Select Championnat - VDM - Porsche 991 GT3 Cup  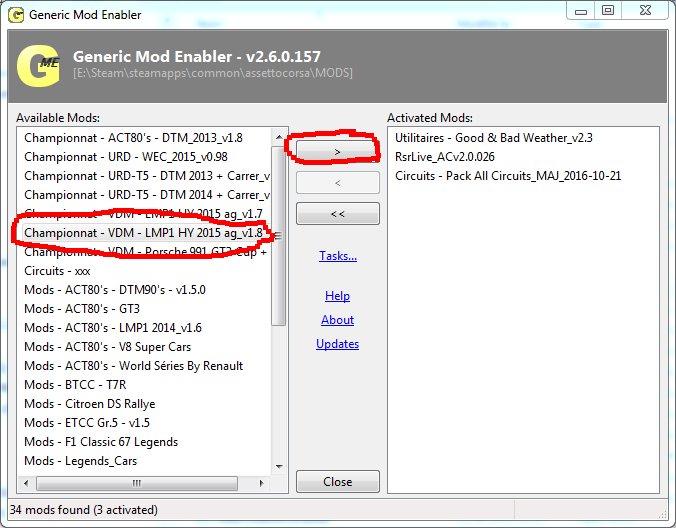click(145, 252)
